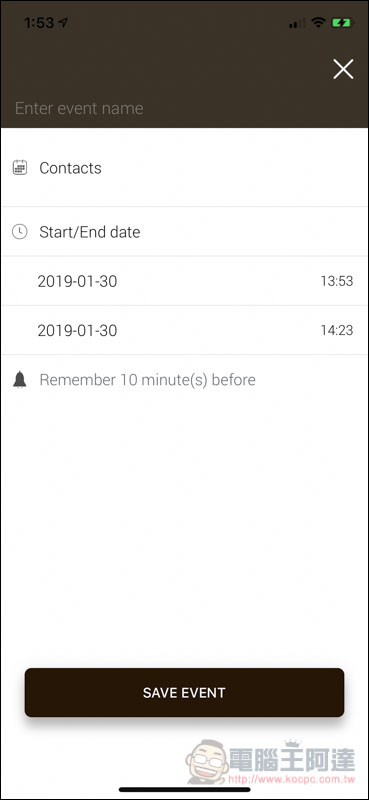The image size is (369, 800).
Task: Change the start date 2019-01-30 in first row
Action: [77, 281]
